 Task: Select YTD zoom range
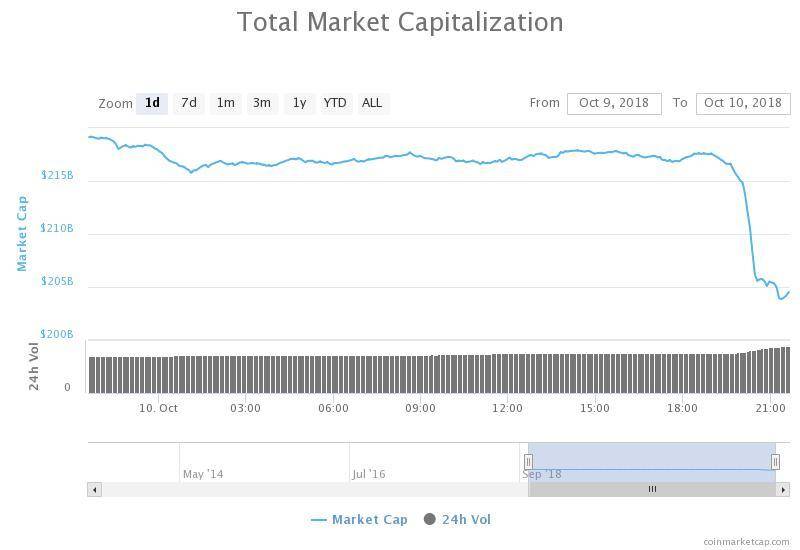(335, 103)
